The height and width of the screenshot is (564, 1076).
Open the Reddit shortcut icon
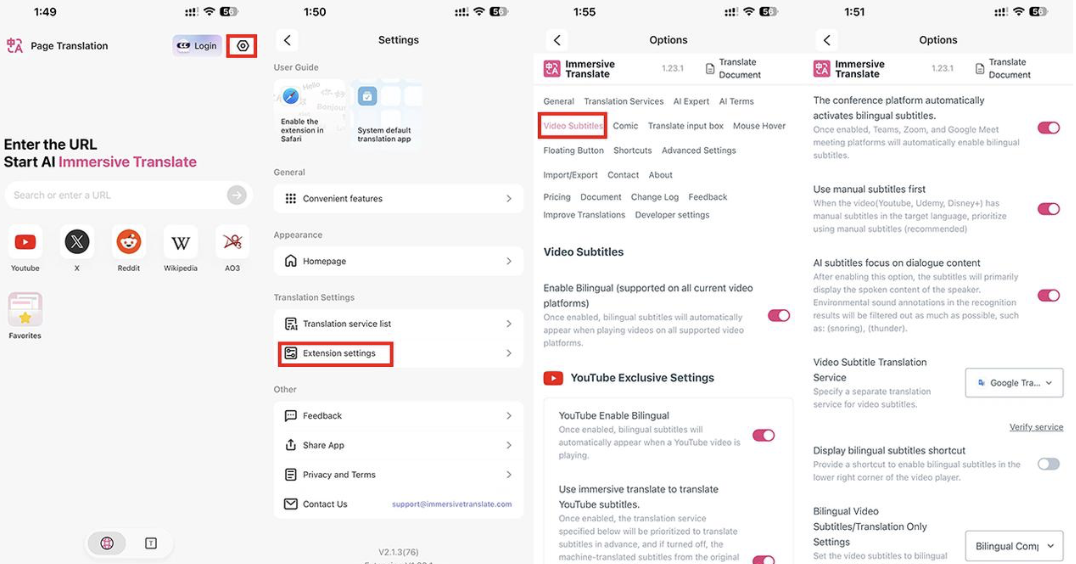(128, 242)
